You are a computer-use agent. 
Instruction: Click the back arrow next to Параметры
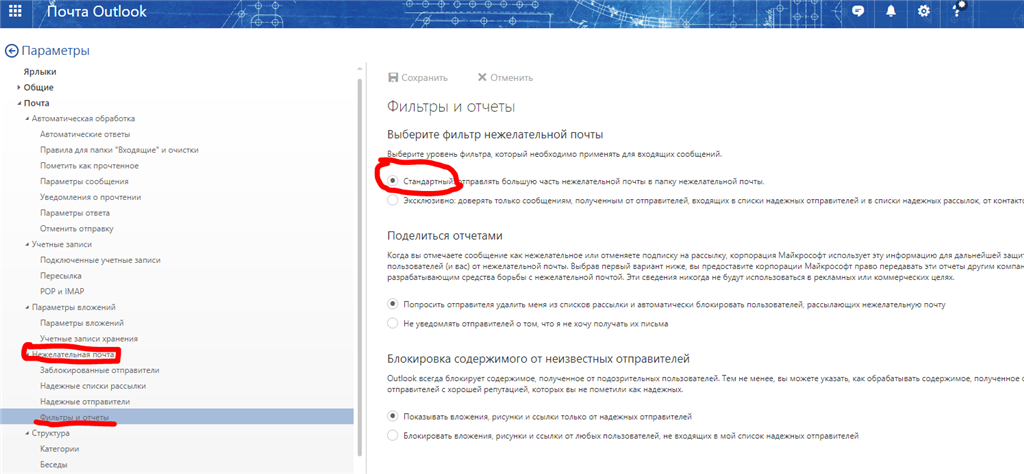pos(11,51)
